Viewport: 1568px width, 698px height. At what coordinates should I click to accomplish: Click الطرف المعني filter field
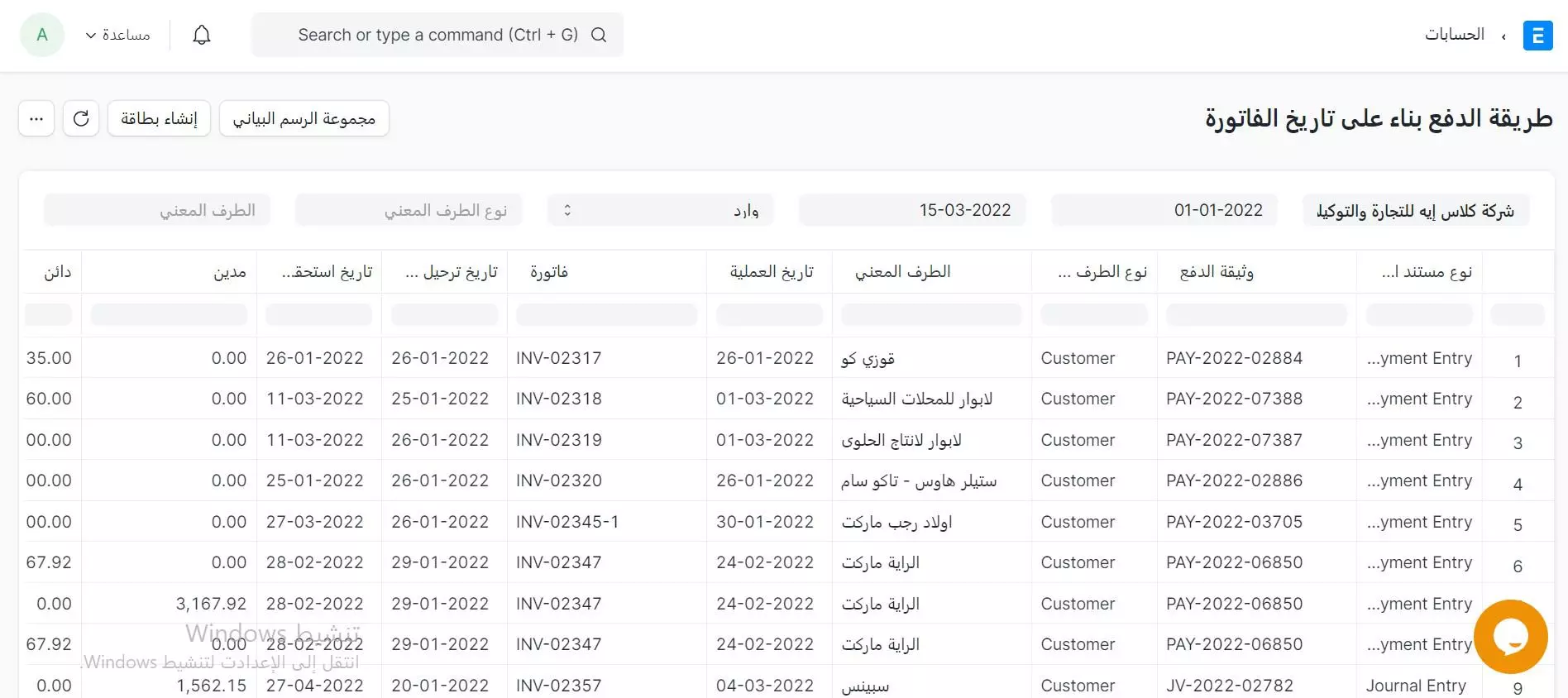click(x=157, y=210)
